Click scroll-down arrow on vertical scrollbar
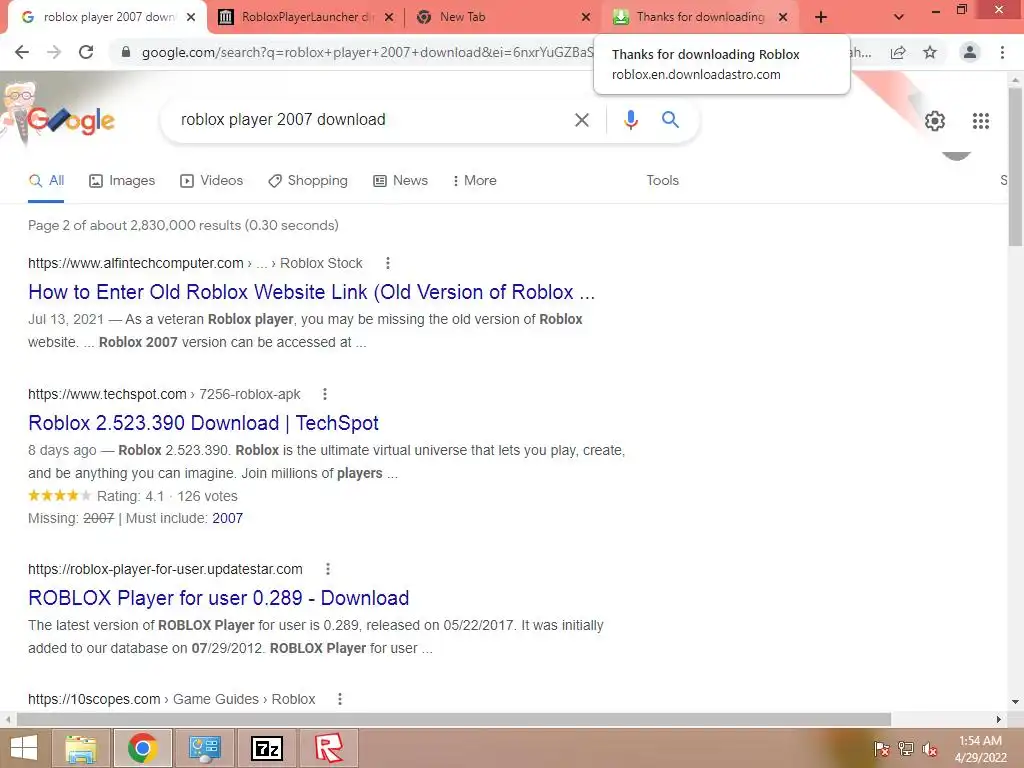This screenshot has width=1024, height=768. [1016, 702]
